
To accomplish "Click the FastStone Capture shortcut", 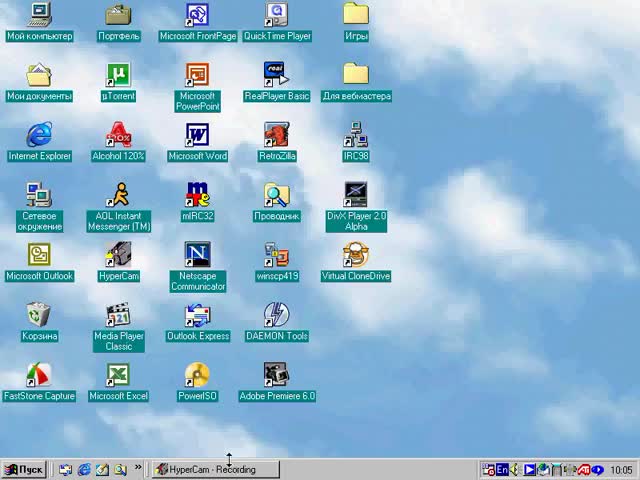I will coord(39,375).
